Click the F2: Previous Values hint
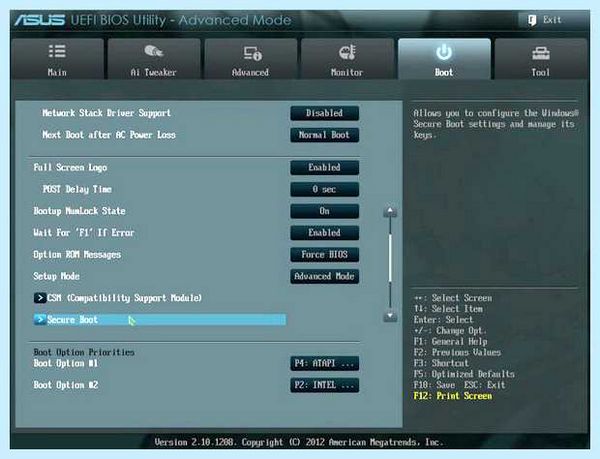Viewport: 600px width, 459px height. 457,352
